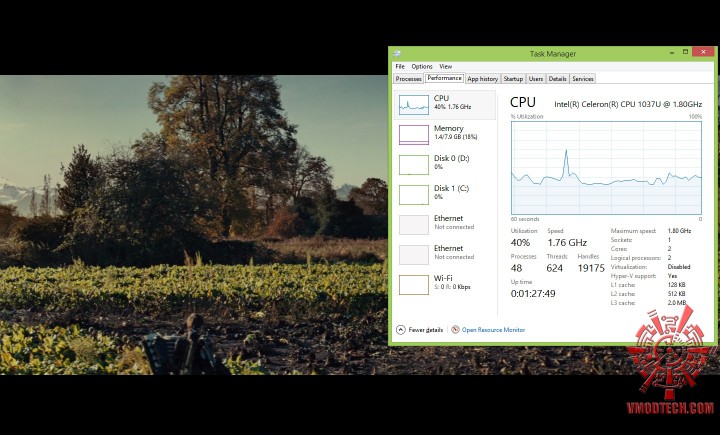Open the Startup tab

pos(513,79)
